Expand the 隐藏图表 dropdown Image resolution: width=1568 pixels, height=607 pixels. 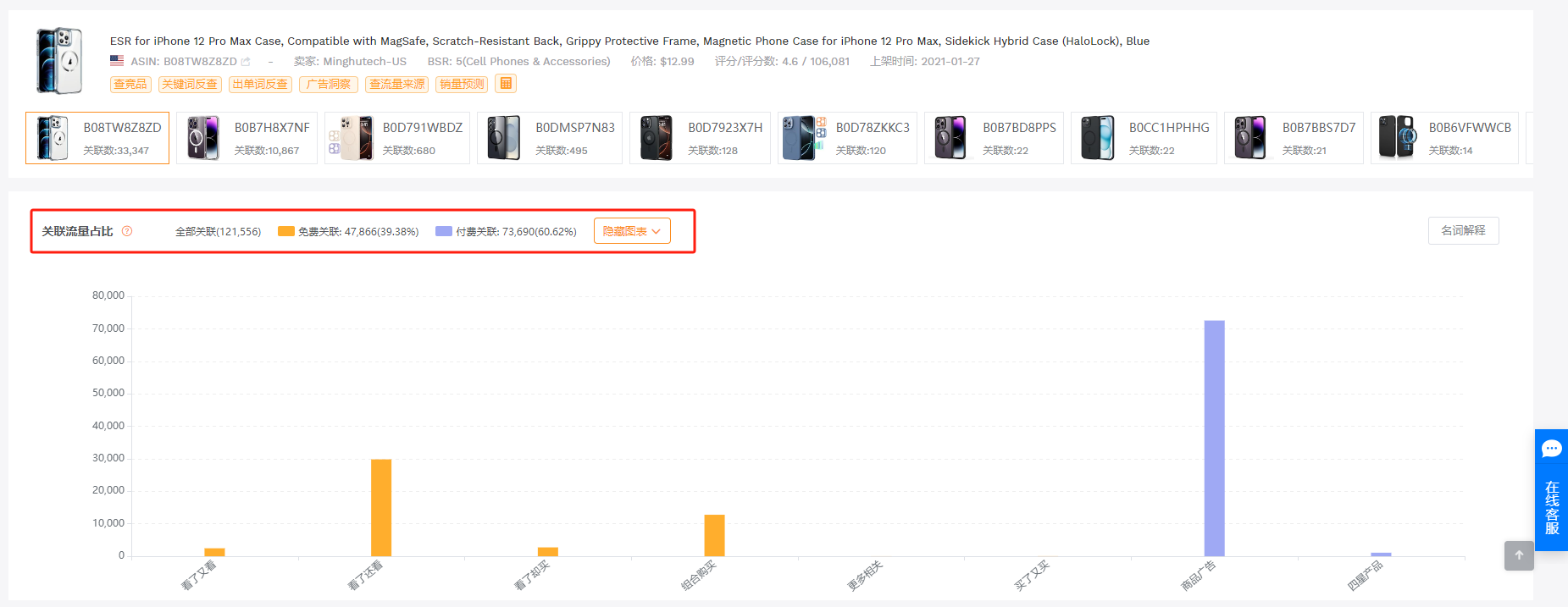(x=632, y=231)
